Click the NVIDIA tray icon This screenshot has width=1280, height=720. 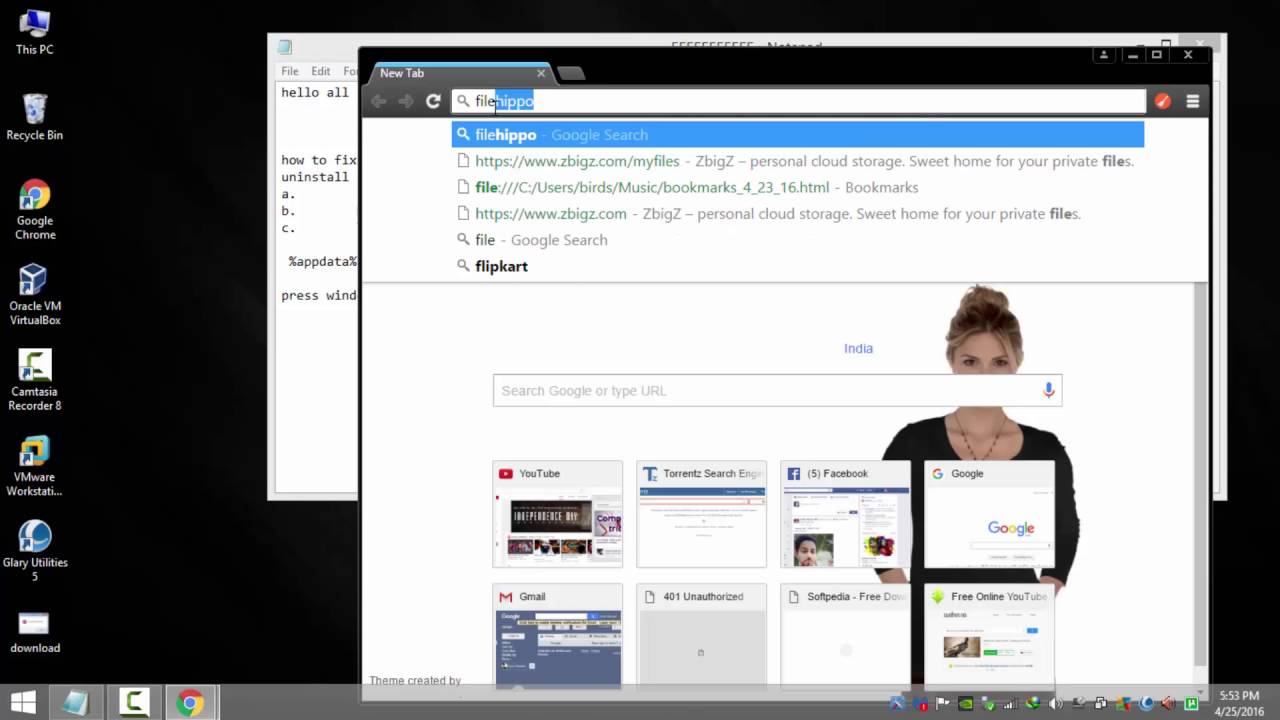click(965, 704)
